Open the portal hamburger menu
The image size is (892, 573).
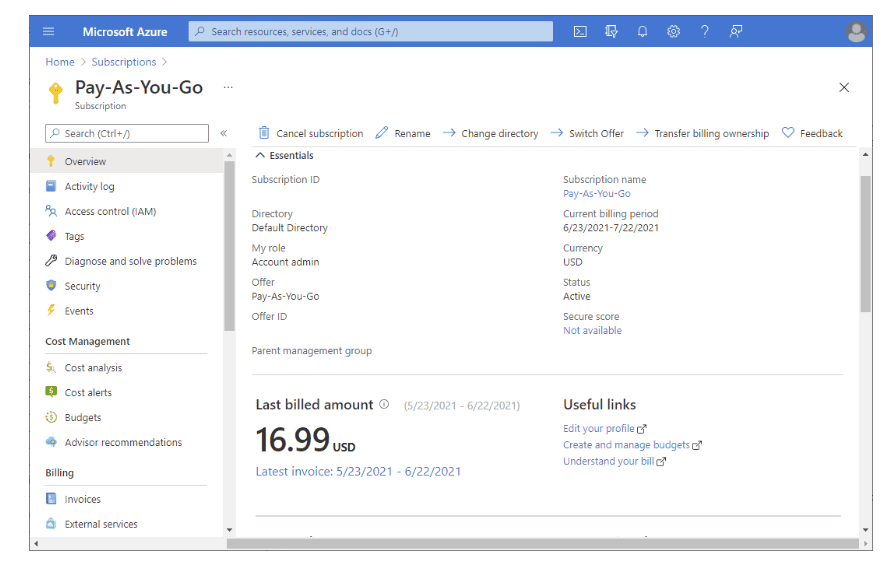click(x=49, y=31)
